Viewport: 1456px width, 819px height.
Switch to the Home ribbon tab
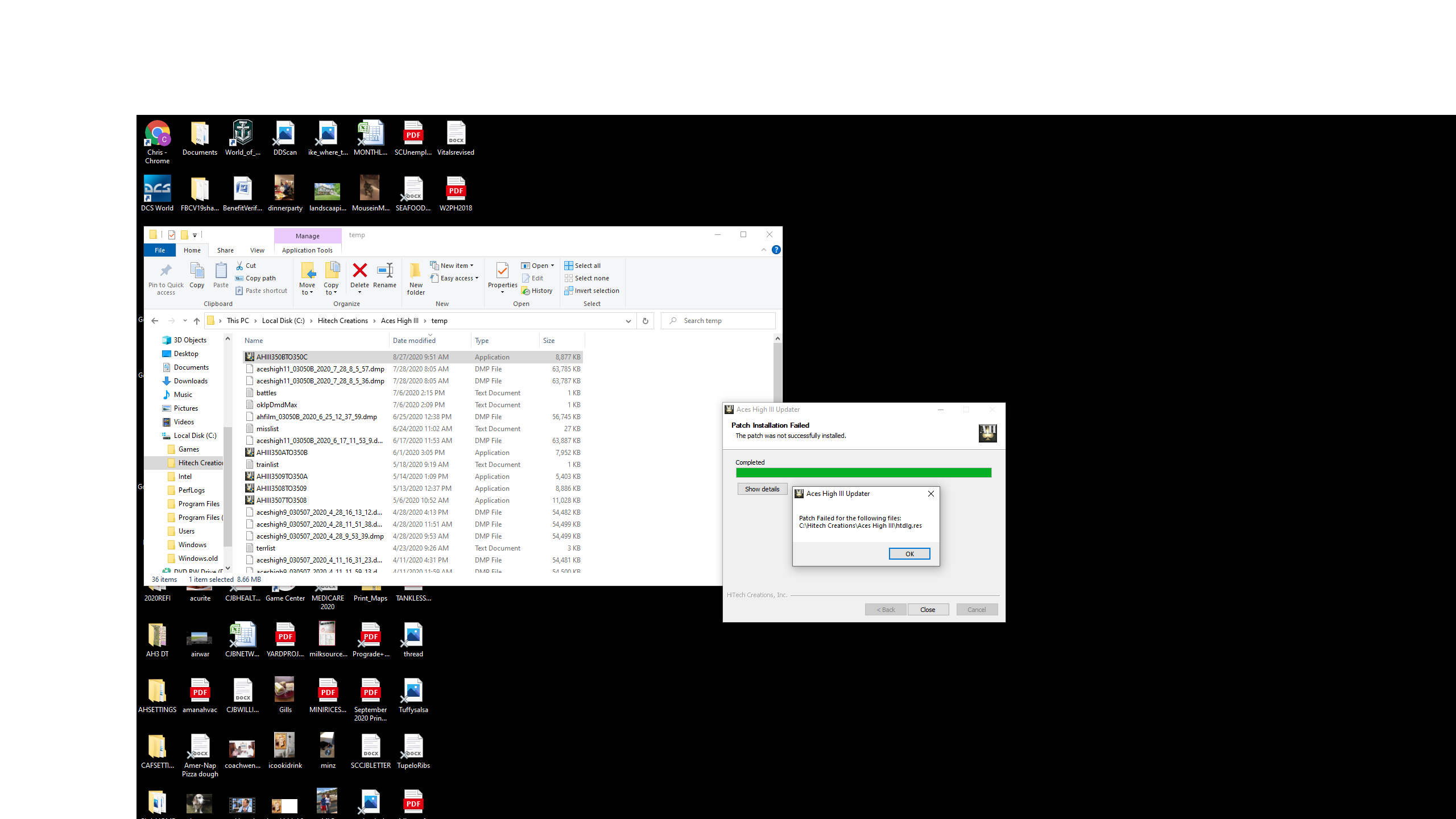(x=192, y=250)
